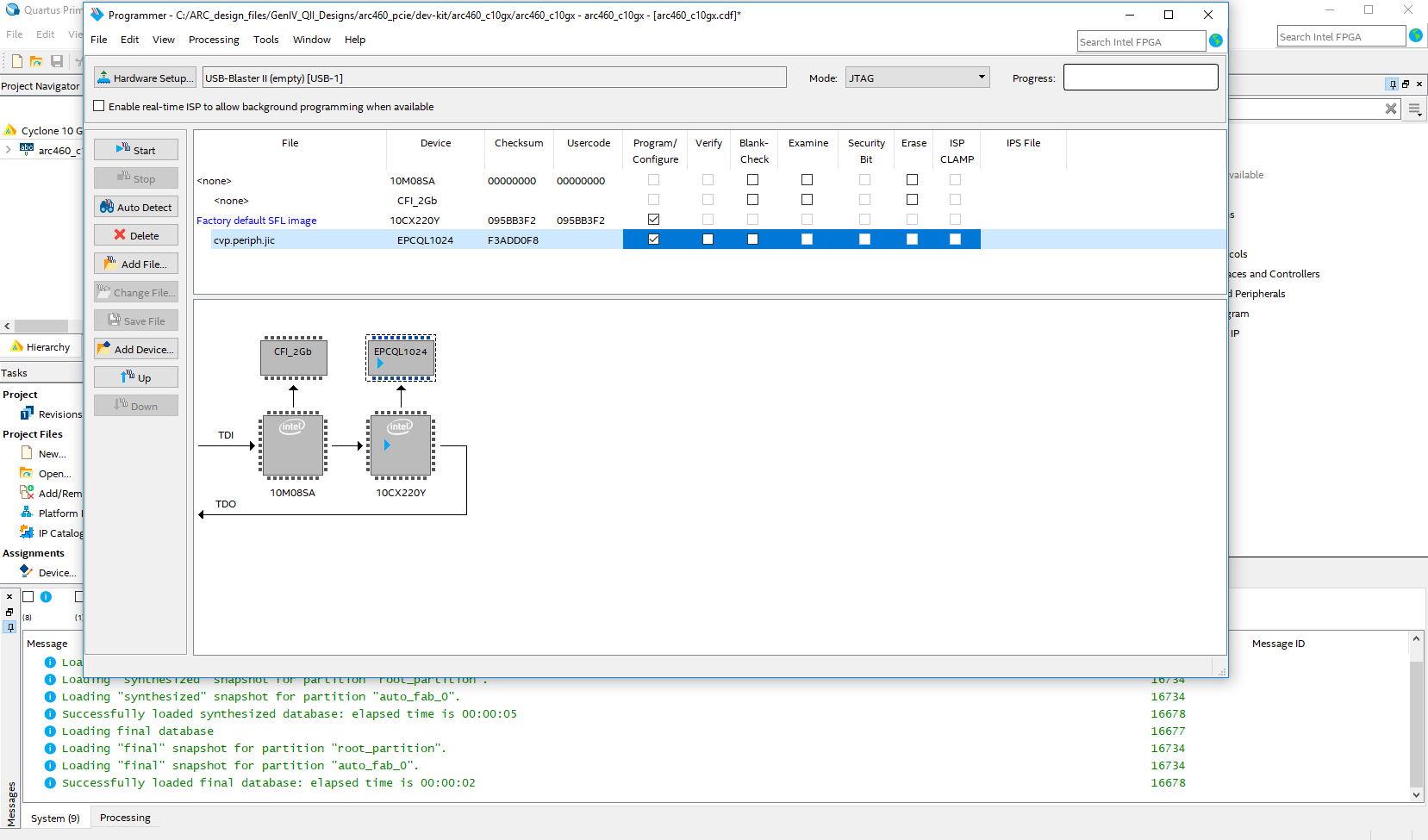1428x840 pixels.
Task: Open Hardware Setup
Action: [145, 78]
